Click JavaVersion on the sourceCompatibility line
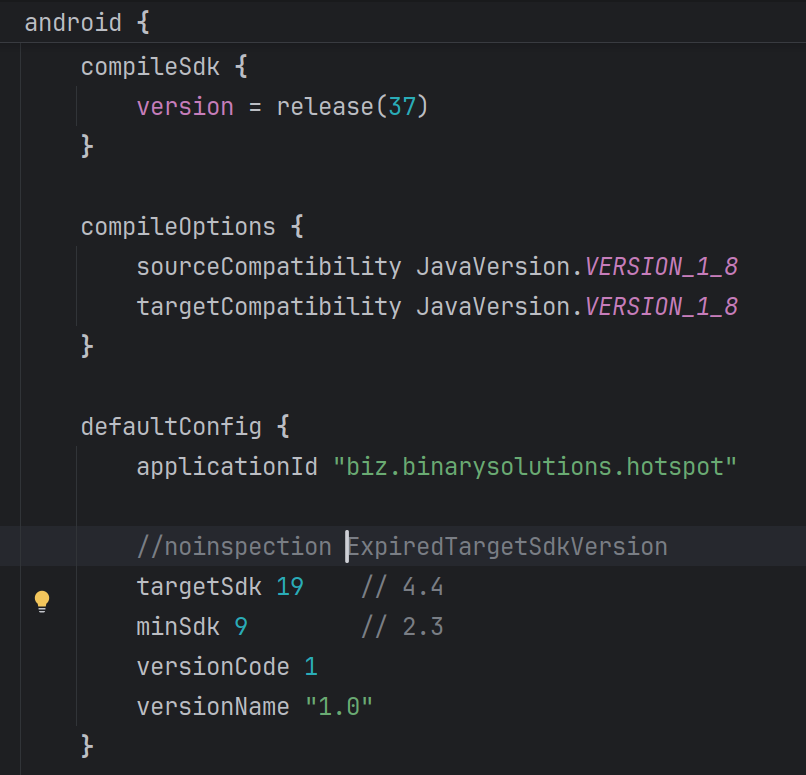This screenshot has height=775, width=806. 493,267
